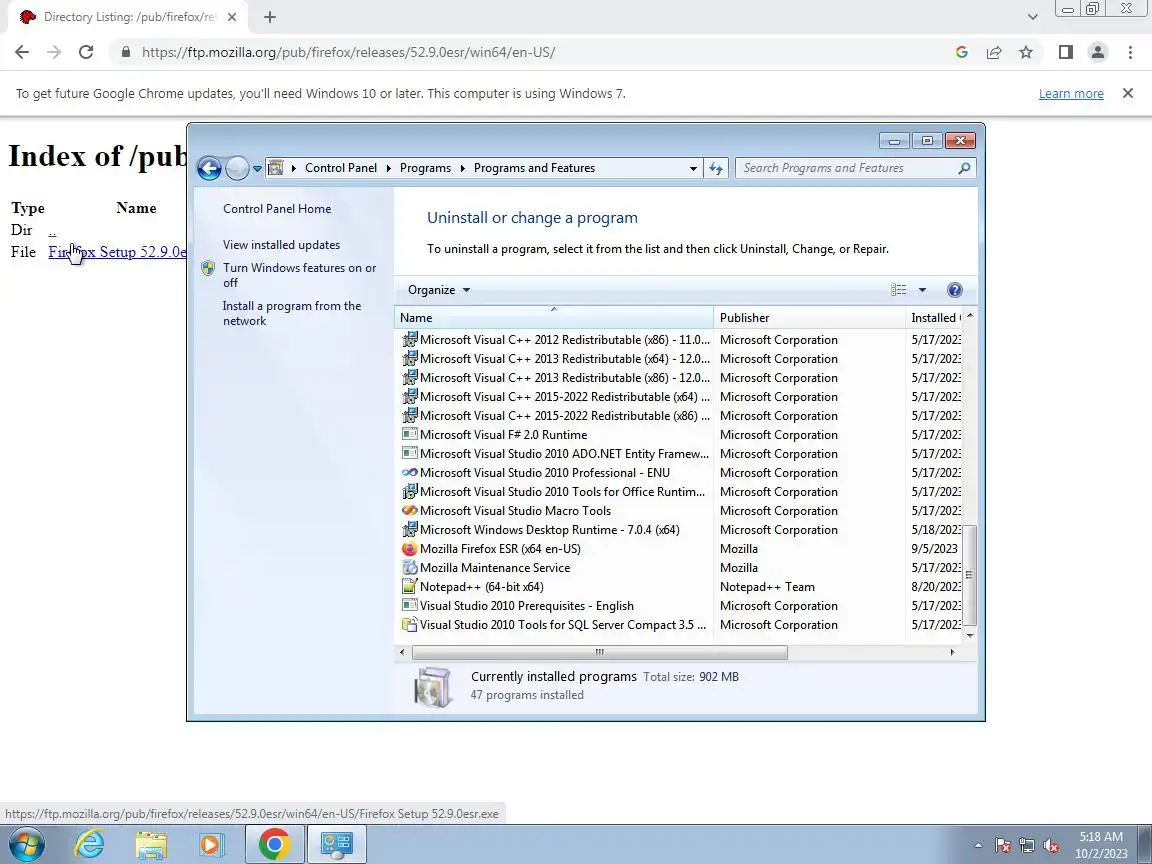Select Notepad++ (64-bit x64) entry
1152x864 pixels.
pyautogui.click(x=481, y=587)
